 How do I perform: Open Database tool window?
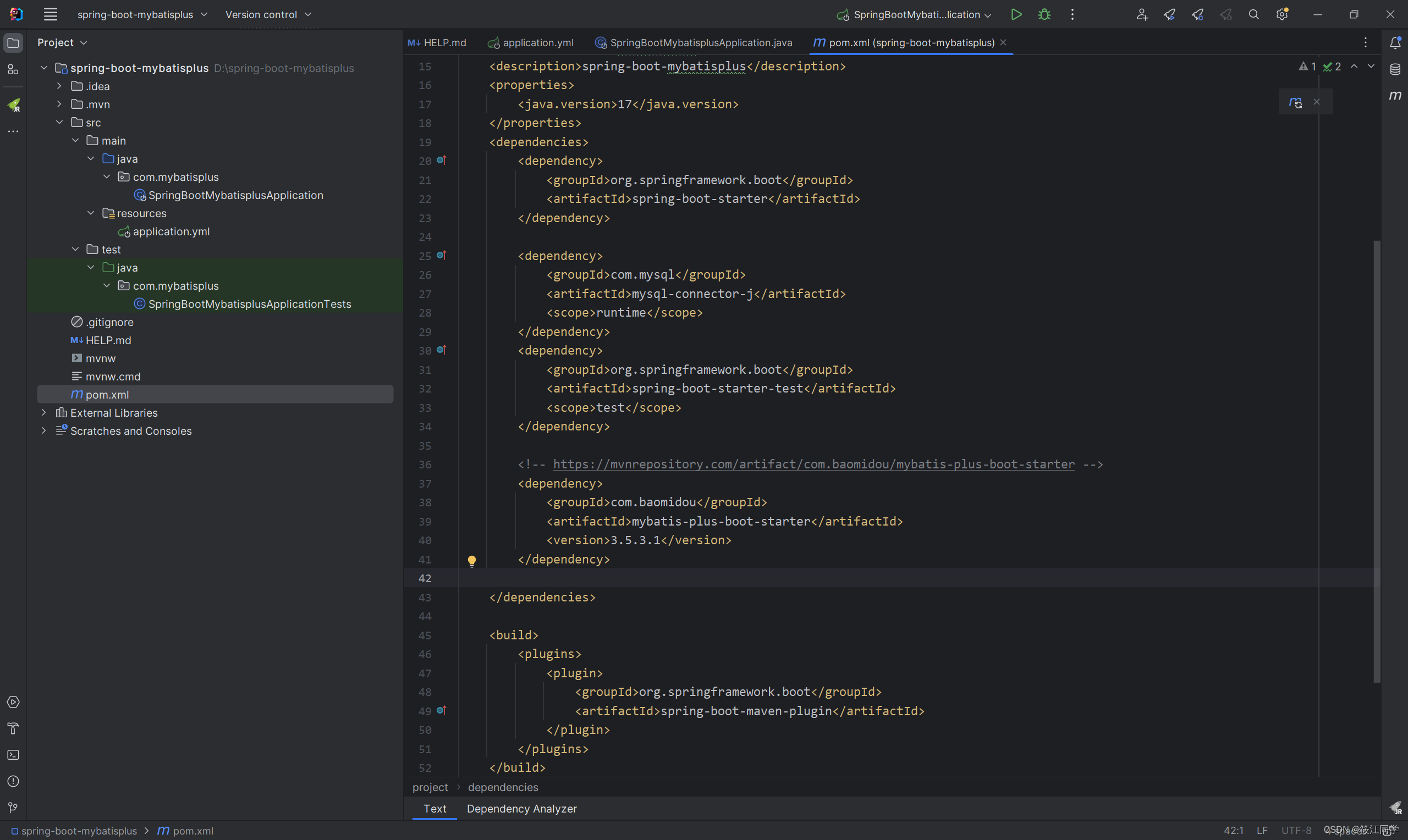coord(1395,70)
